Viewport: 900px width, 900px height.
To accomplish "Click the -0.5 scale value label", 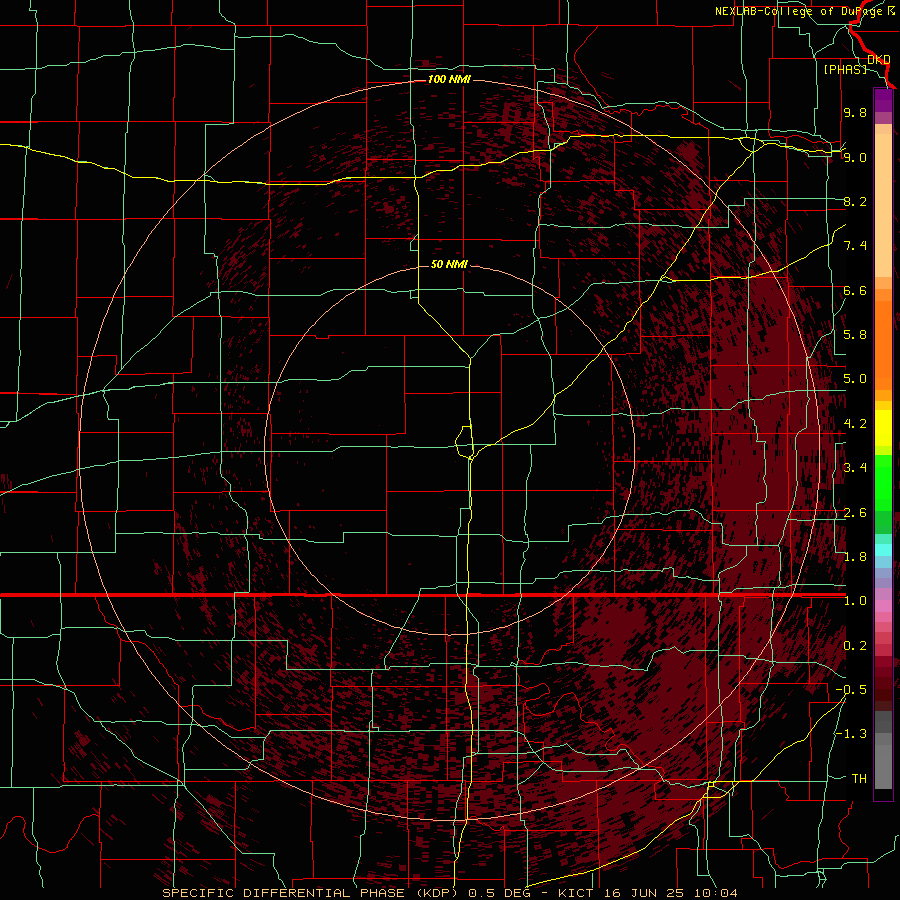I will (x=851, y=690).
